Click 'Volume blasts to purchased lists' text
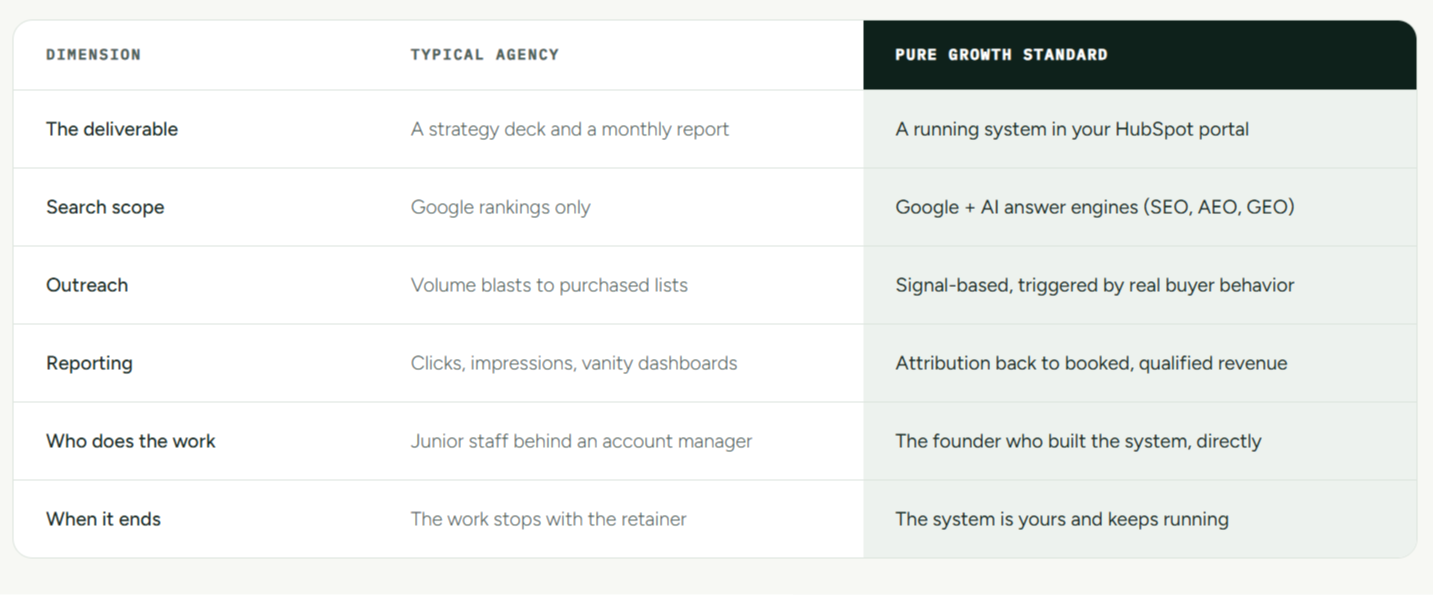 [x=549, y=285]
